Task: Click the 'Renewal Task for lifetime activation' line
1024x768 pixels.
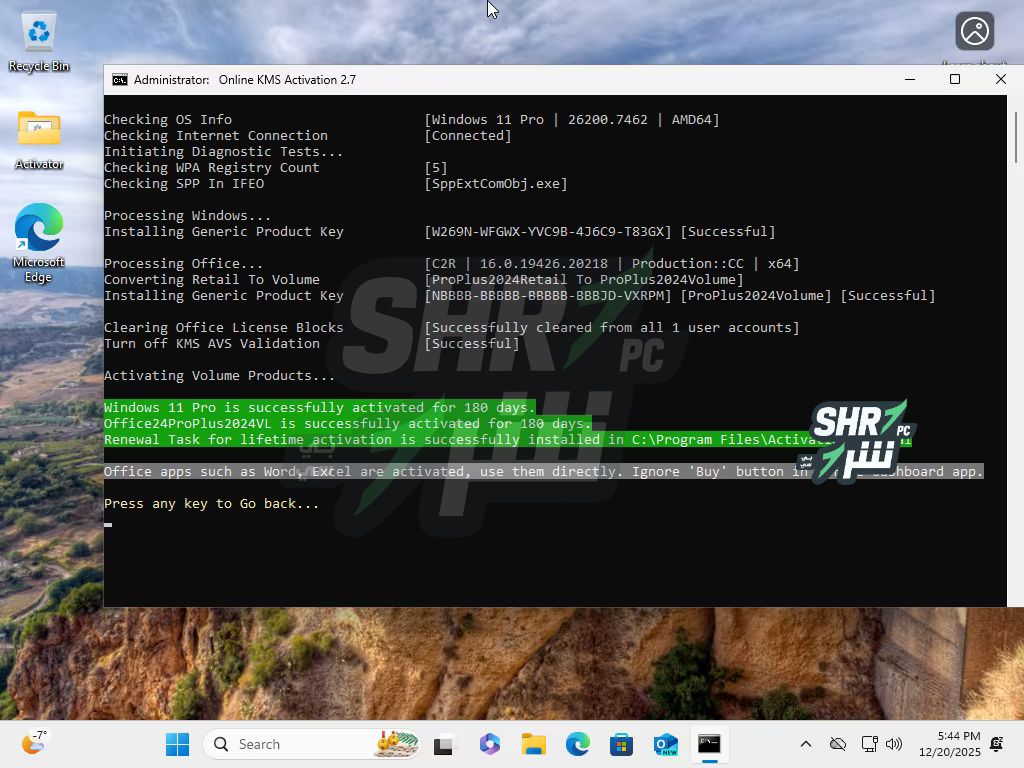Action: pos(507,440)
